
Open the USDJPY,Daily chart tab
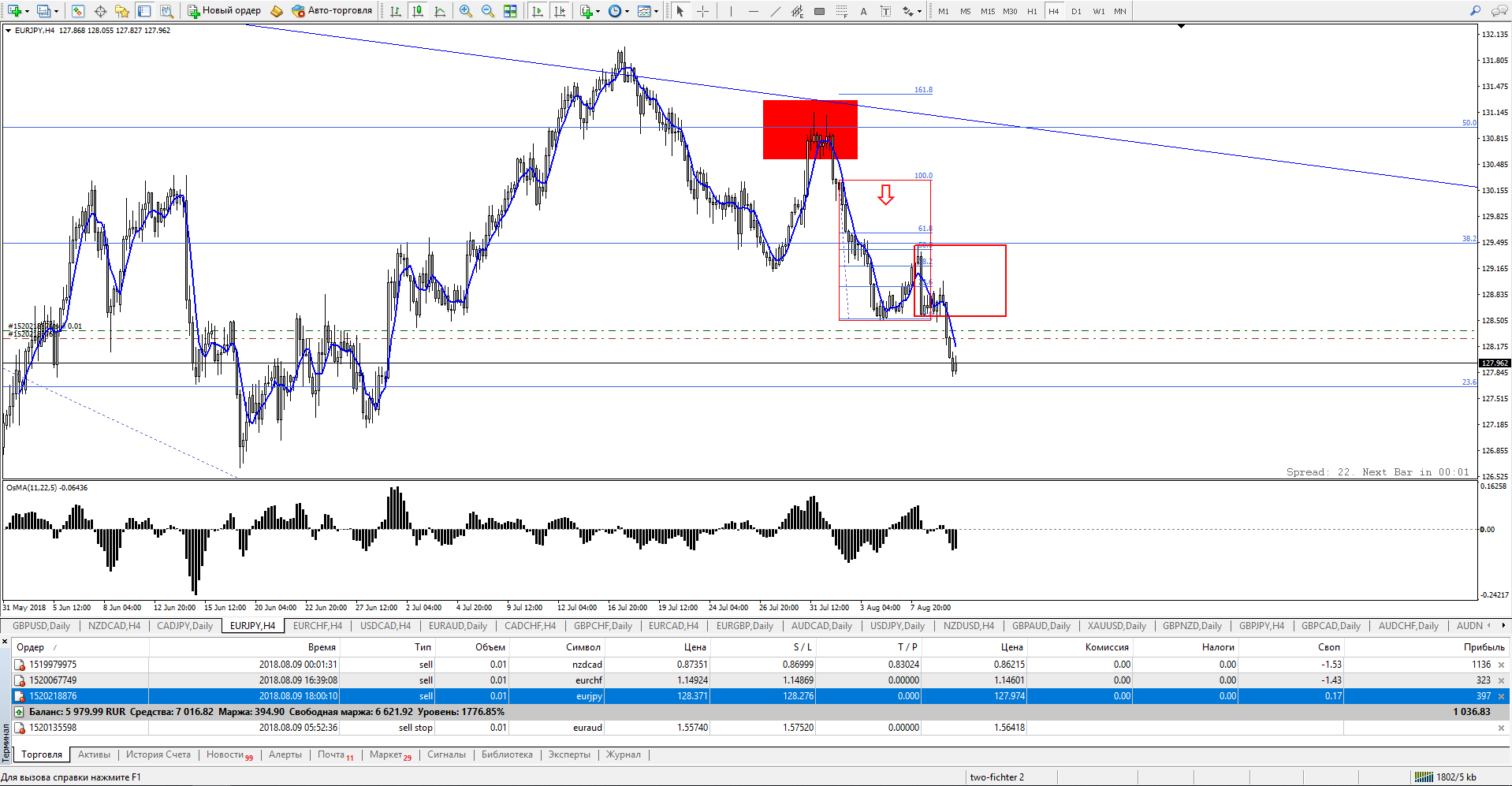pyautogui.click(x=897, y=626)
